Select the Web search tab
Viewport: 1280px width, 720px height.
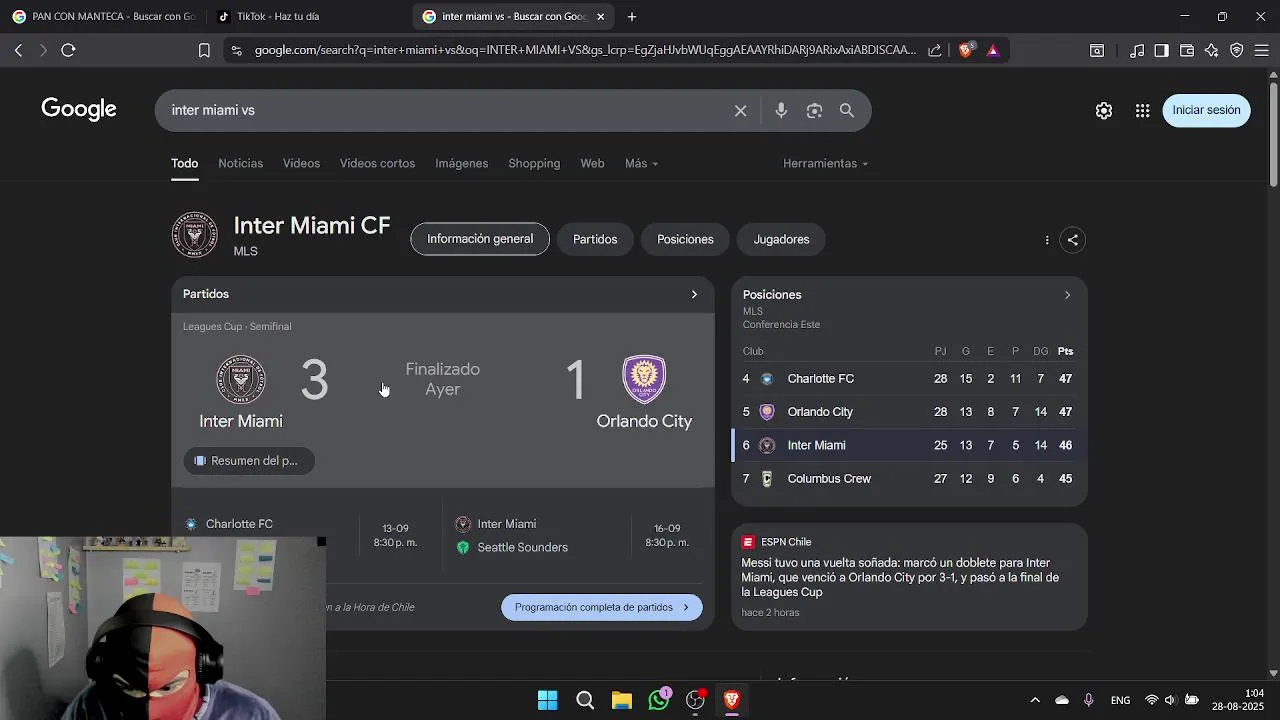point(592,163)
